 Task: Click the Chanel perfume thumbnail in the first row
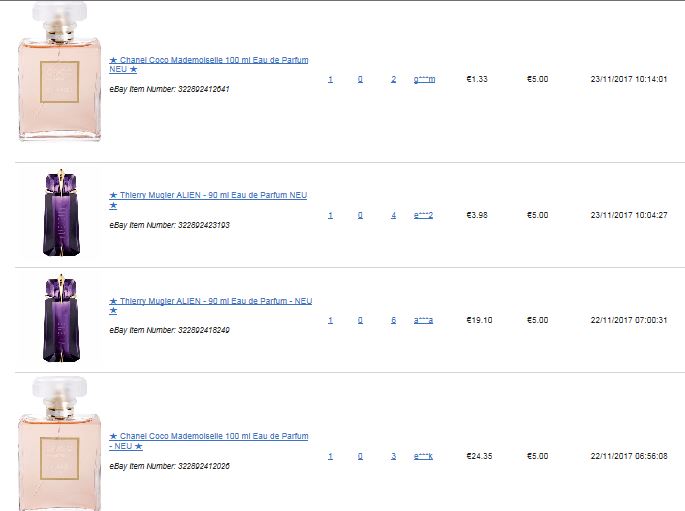point(59,72)
